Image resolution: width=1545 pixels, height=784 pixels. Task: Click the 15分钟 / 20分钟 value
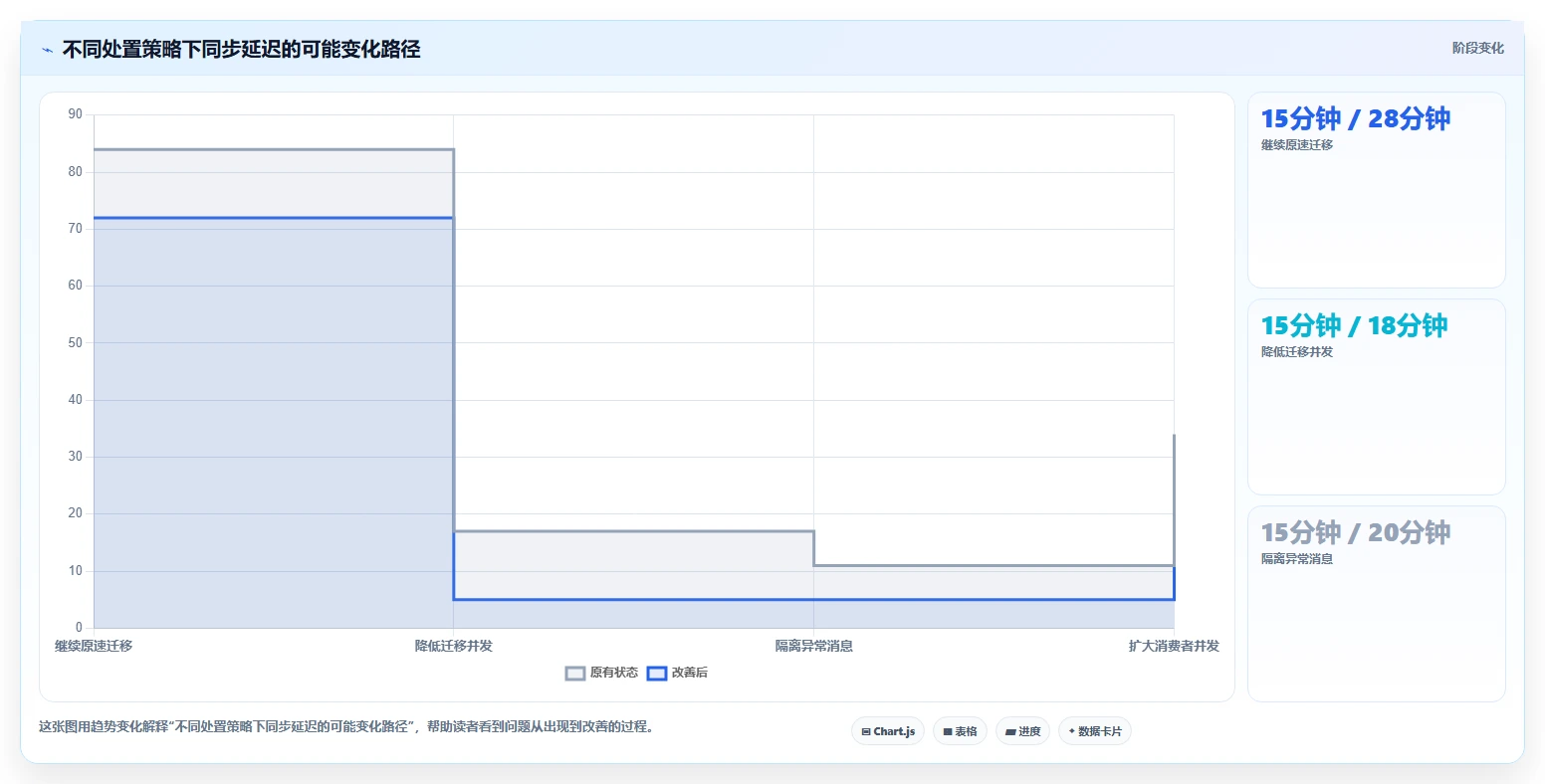[x=1355, y=532]
